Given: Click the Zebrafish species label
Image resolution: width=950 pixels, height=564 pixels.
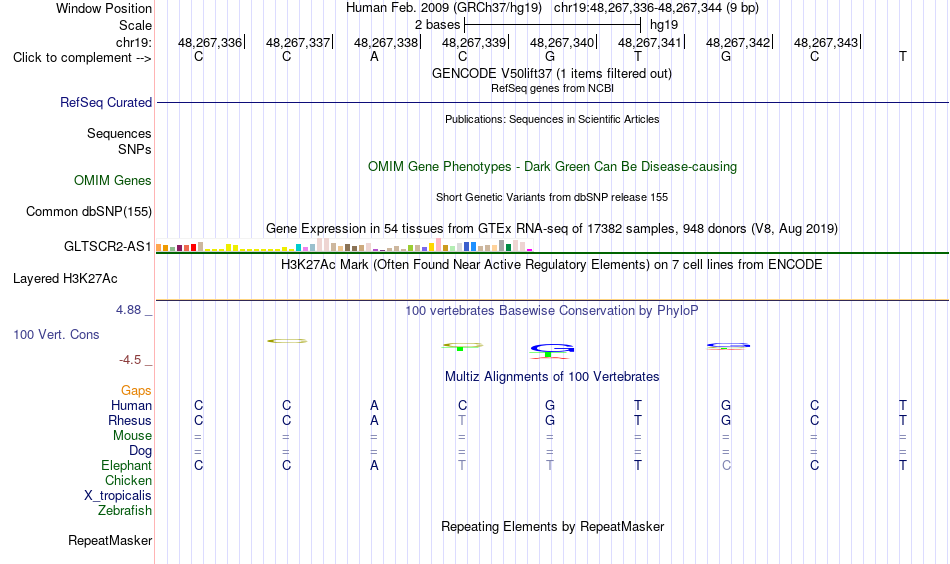Looking at the screenshot, I should pyautogui.click(x=124, y=511).
